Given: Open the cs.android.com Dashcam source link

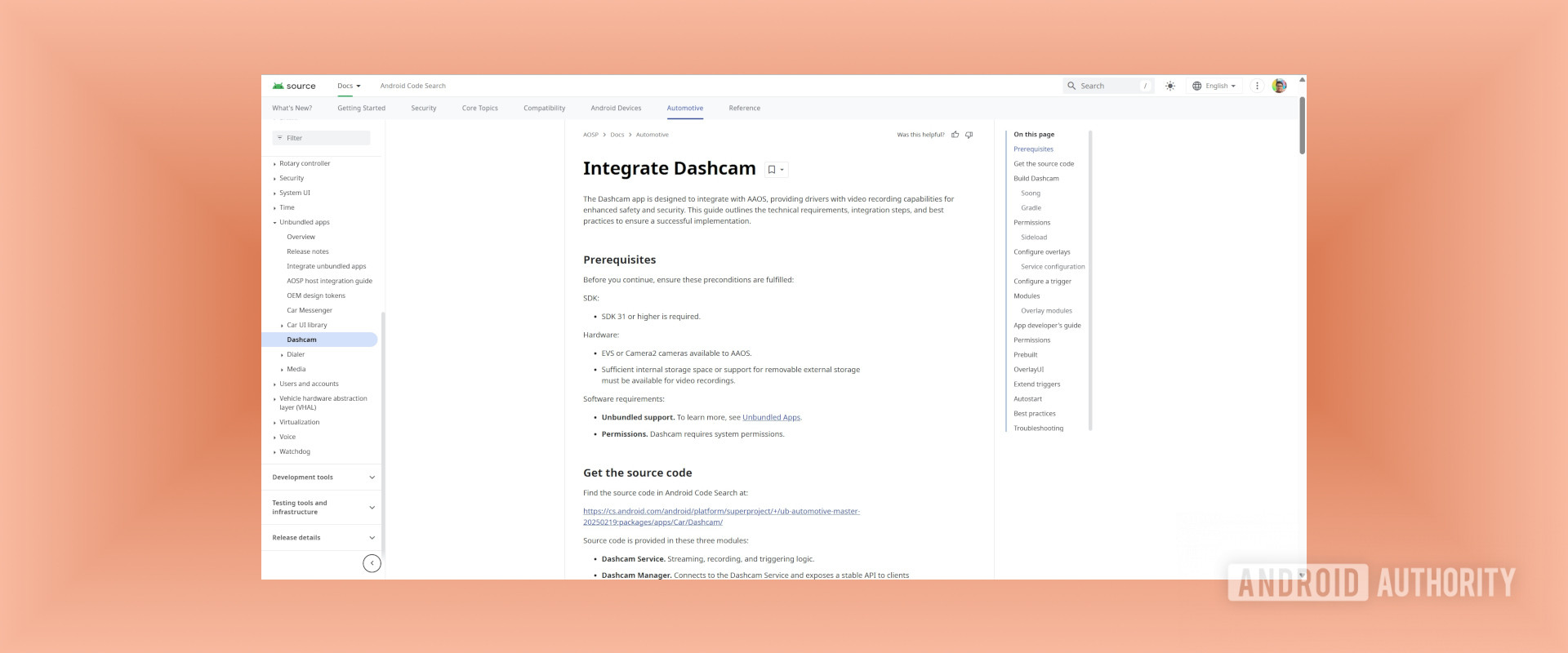Looking at the screenshot, I should (x=721, y=511).
